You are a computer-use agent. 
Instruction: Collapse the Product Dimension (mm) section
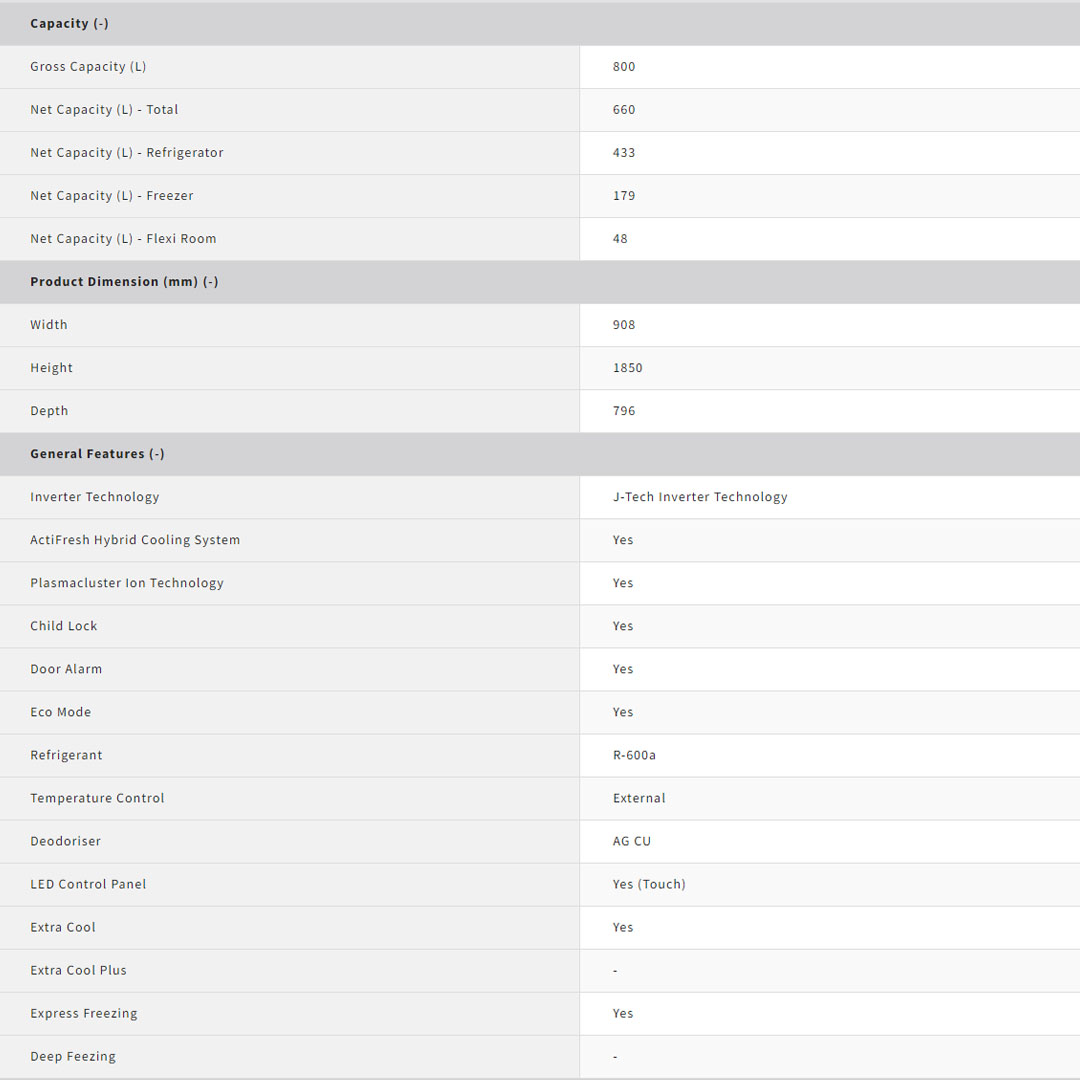point(124,282)
